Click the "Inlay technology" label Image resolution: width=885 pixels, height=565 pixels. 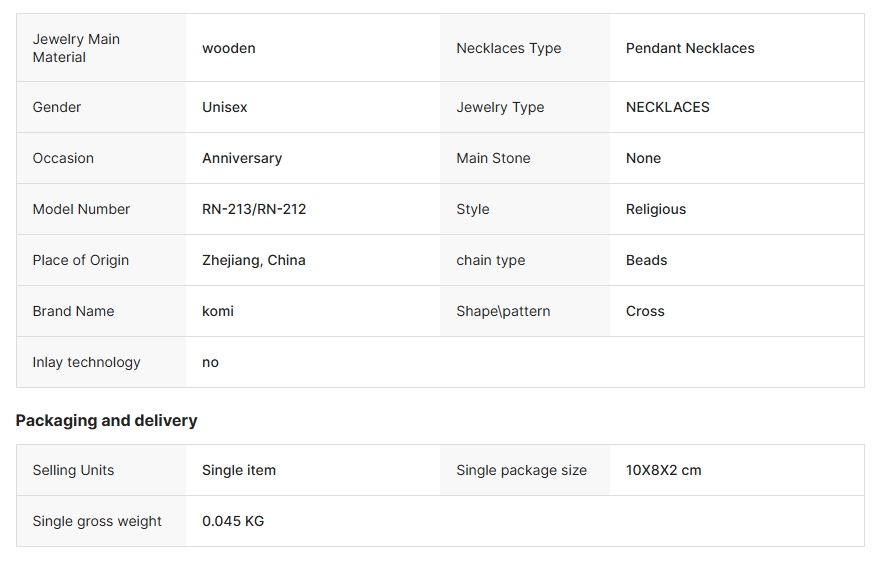coord(86,362)
